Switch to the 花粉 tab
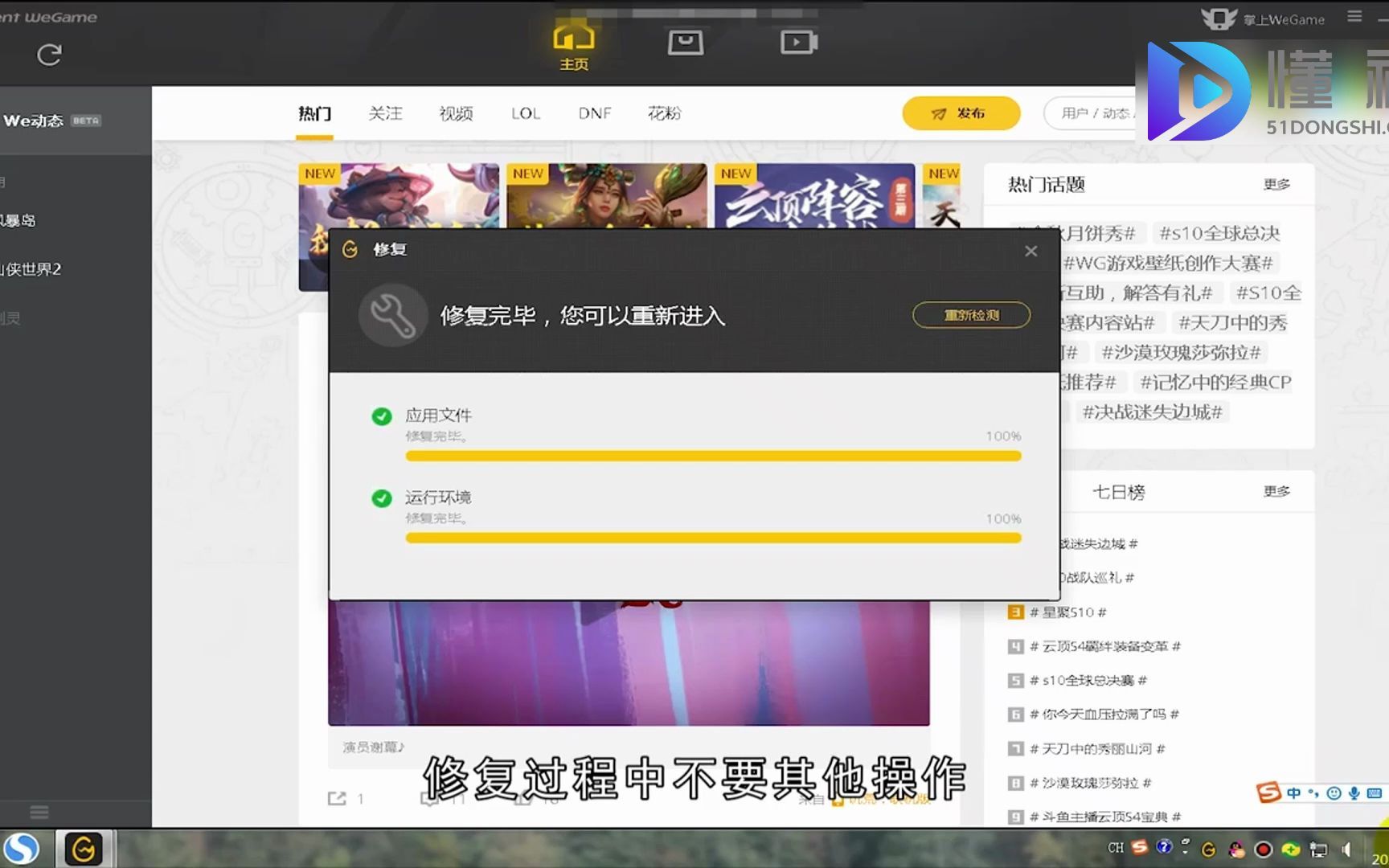 coord(665,113)
